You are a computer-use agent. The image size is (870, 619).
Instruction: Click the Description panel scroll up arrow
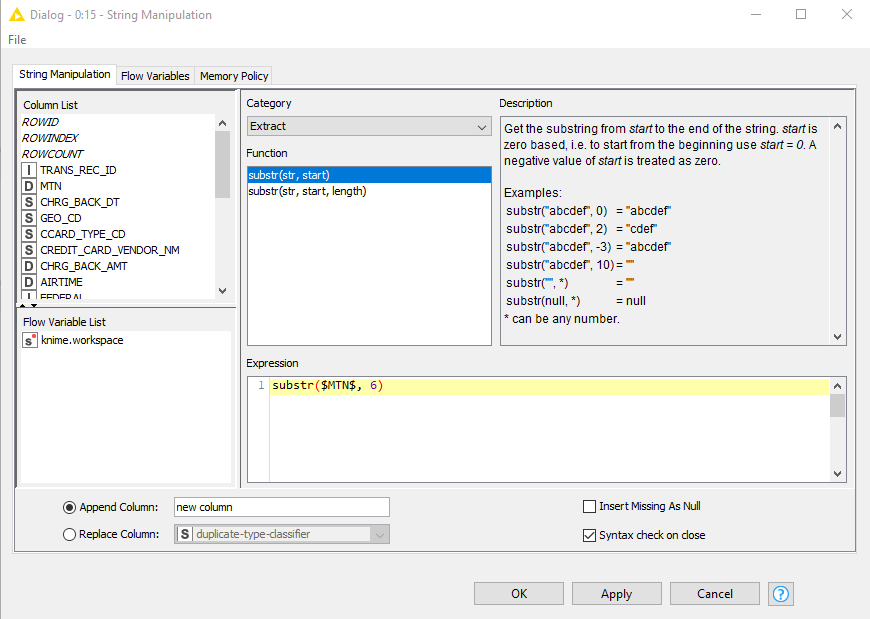pyautogui.click(x=838, y=126)
